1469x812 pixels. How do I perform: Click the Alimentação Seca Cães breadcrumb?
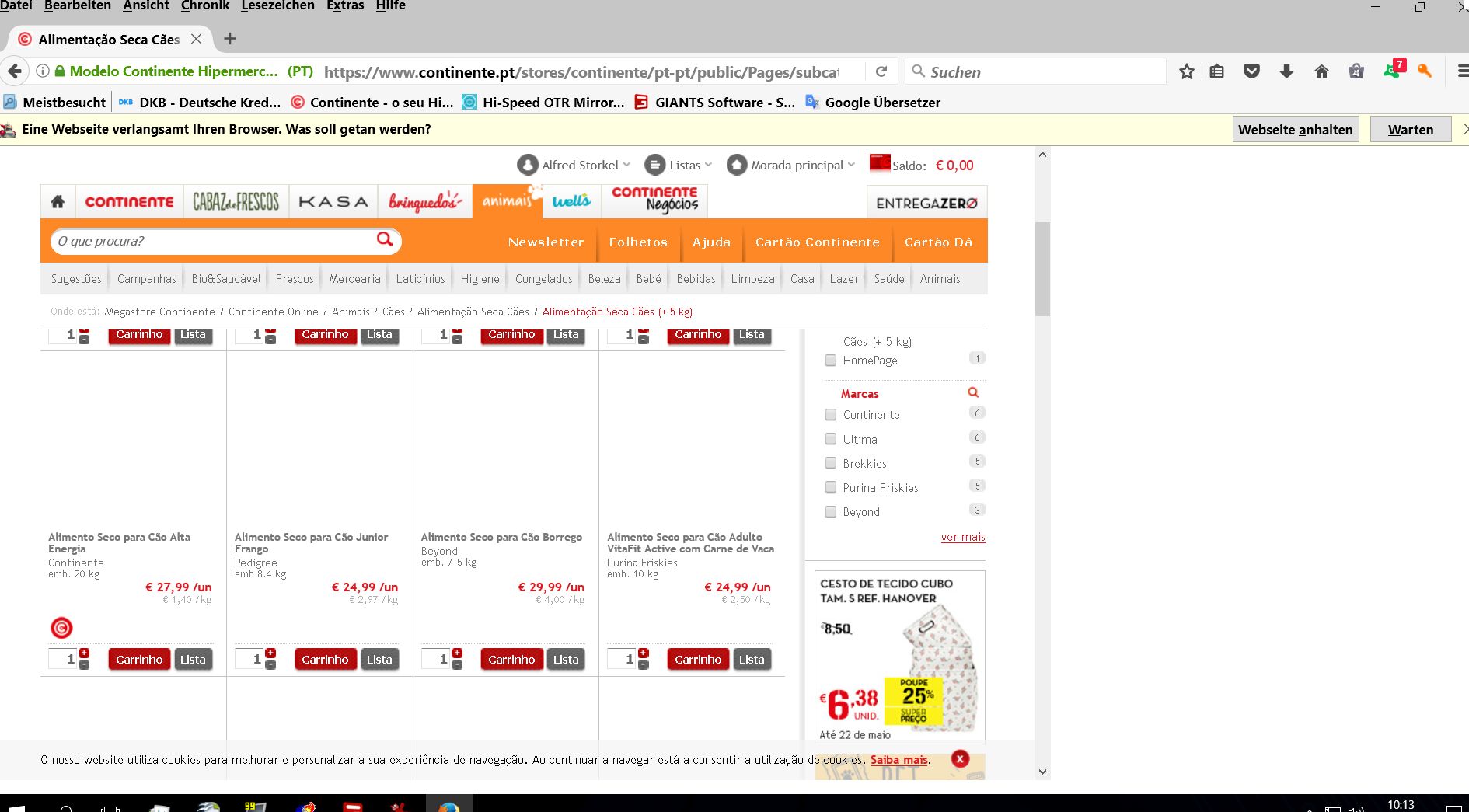pos(473,312)
